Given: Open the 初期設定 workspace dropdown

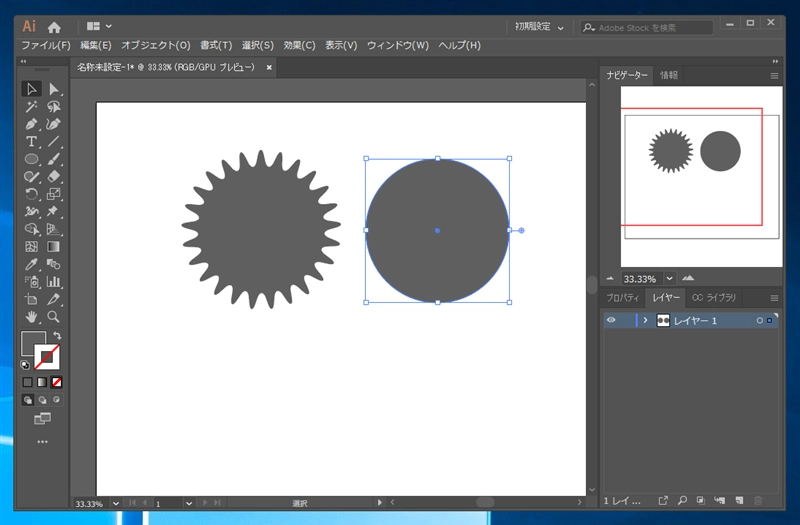Looking at the screenshot, I should [x=539, y=27].
